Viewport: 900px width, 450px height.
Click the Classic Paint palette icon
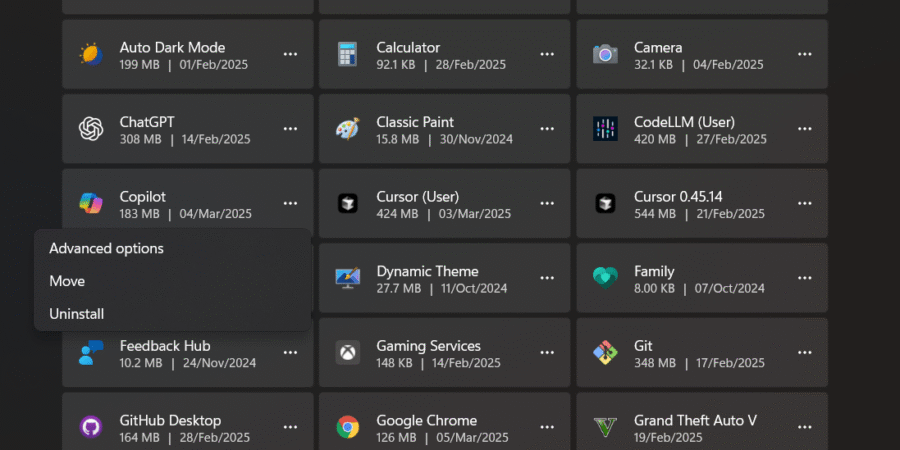coord(347,129)
